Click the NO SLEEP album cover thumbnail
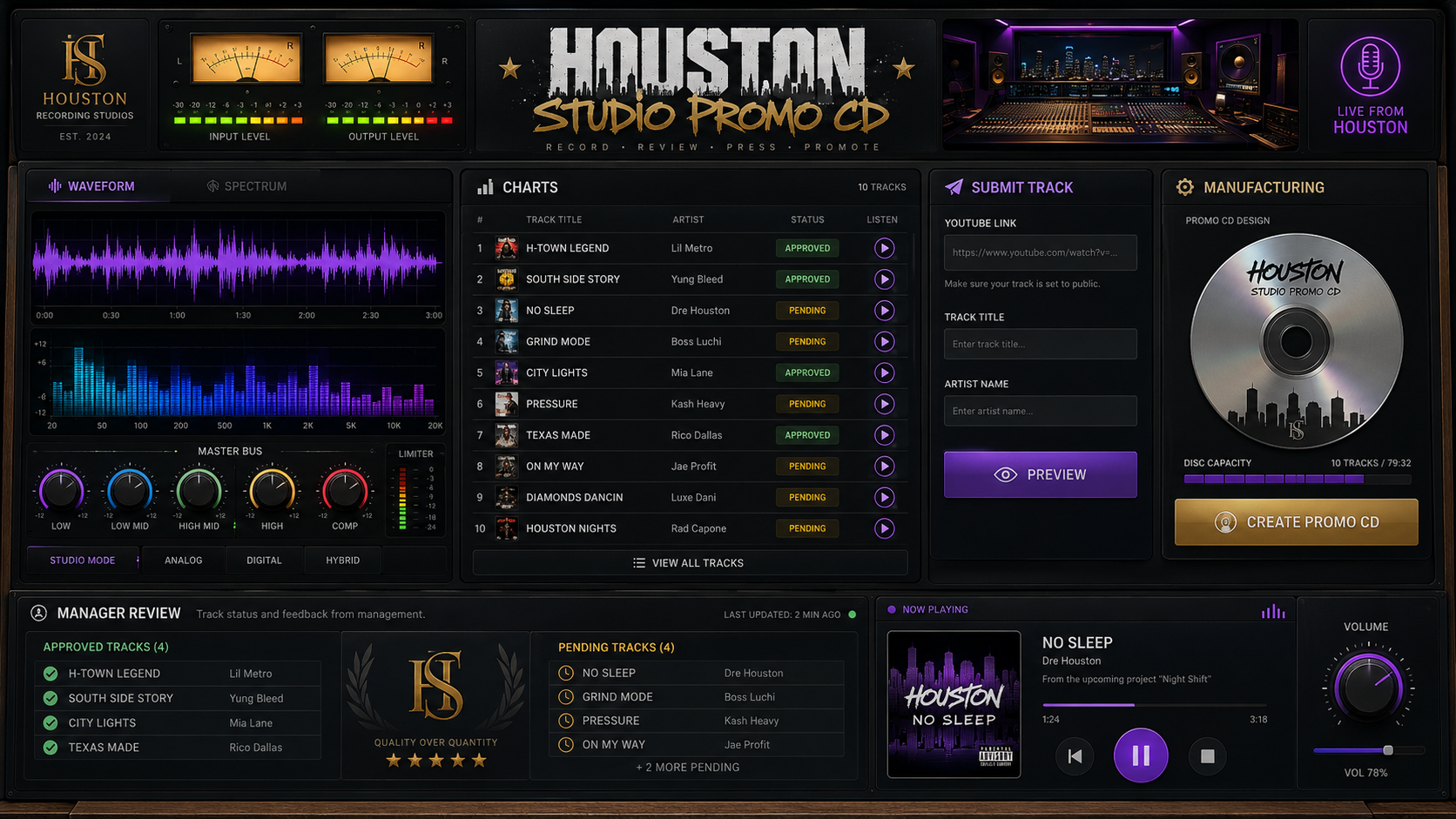Viewport: 1456px width, 819px height. (954, 704)
